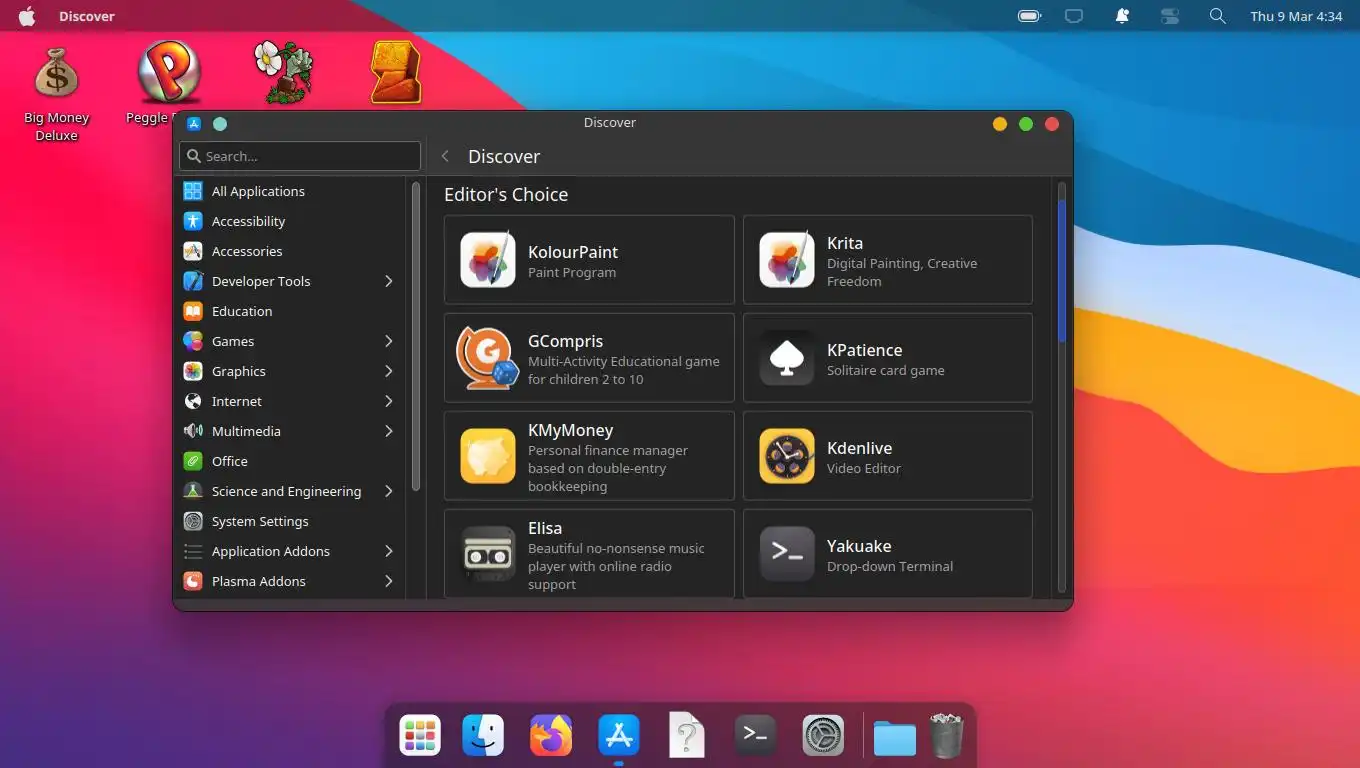This screenshot has height=768, width=1360.
Task: Open notifications bell in top bar
Action: (x=1122, y=16)
